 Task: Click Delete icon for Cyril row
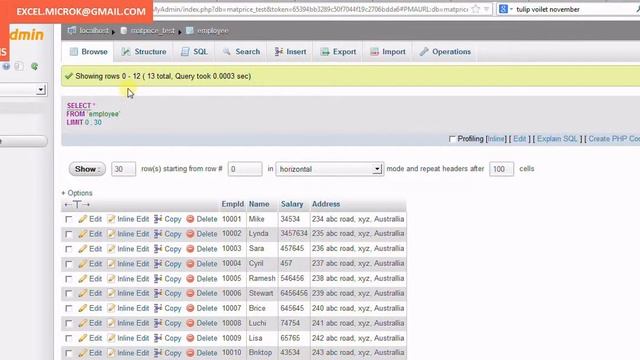(190, 264)
